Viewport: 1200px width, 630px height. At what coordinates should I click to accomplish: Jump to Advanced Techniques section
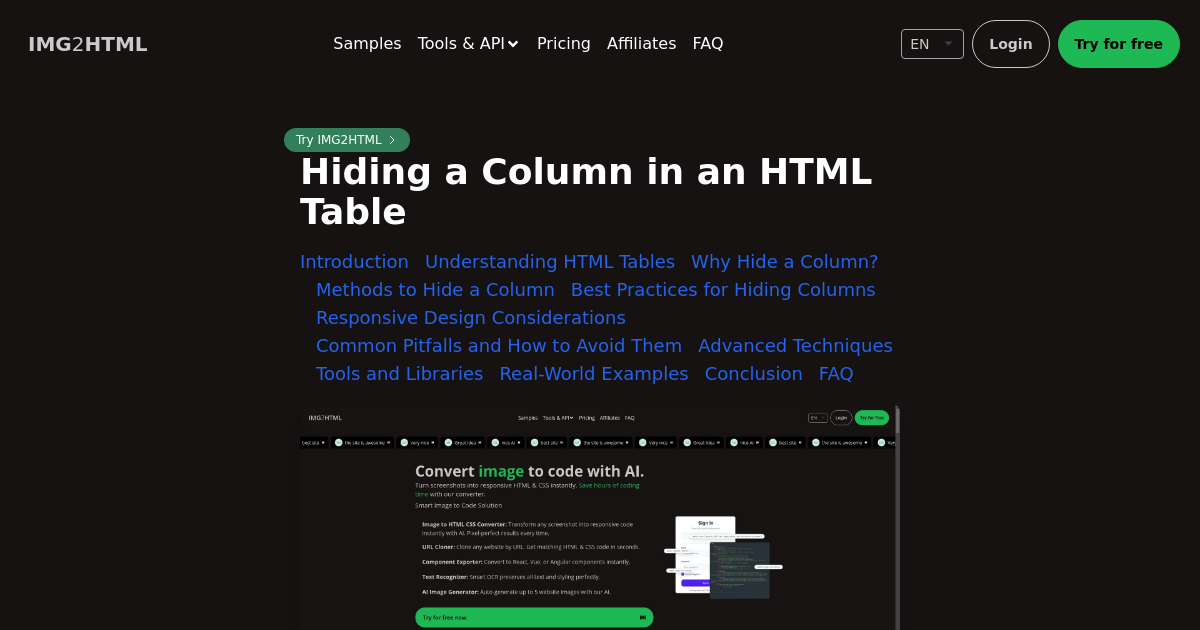pos(796,346)
